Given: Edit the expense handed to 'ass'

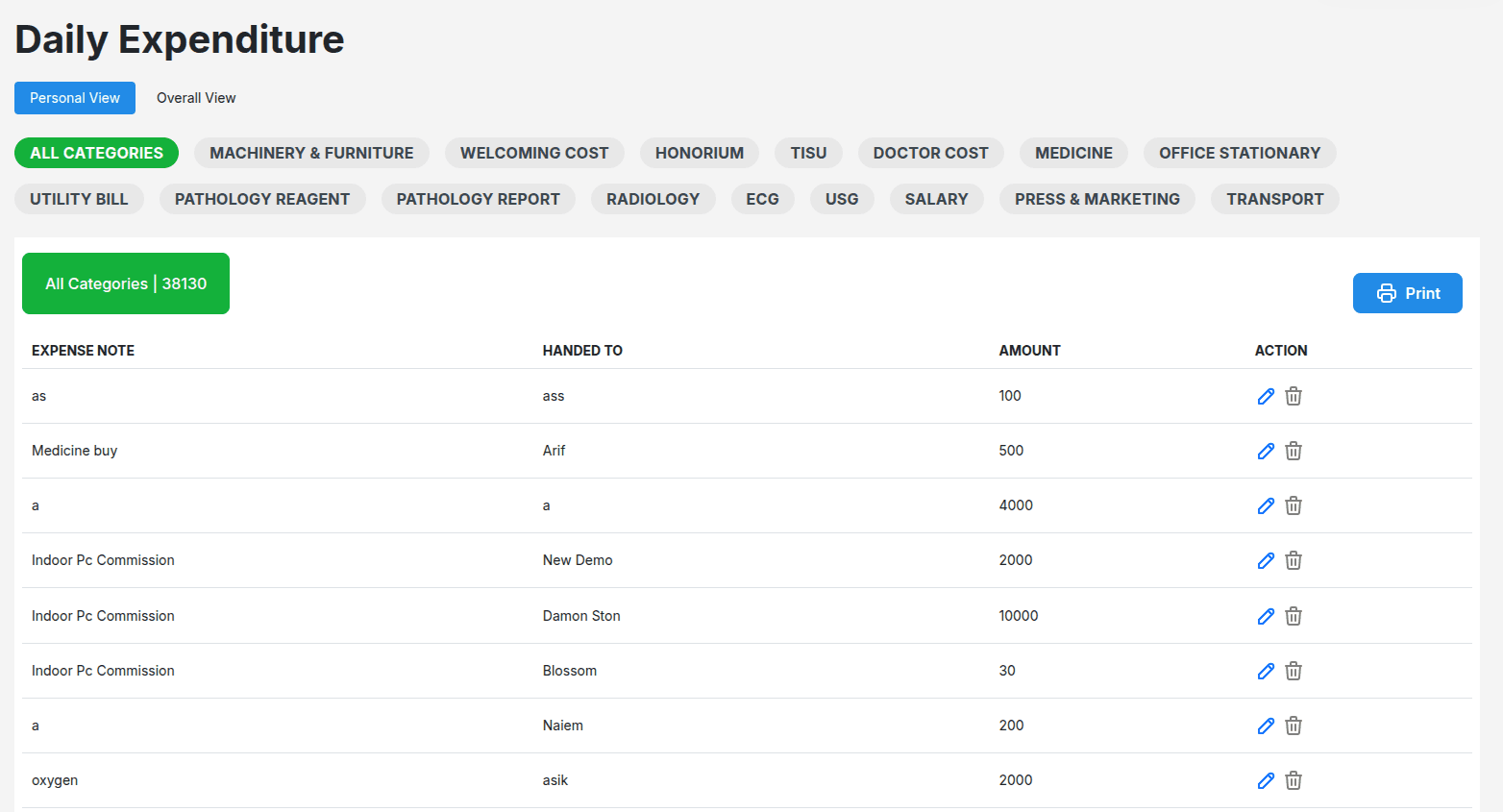Looking at the screenshot, I should click(1266, 396).
